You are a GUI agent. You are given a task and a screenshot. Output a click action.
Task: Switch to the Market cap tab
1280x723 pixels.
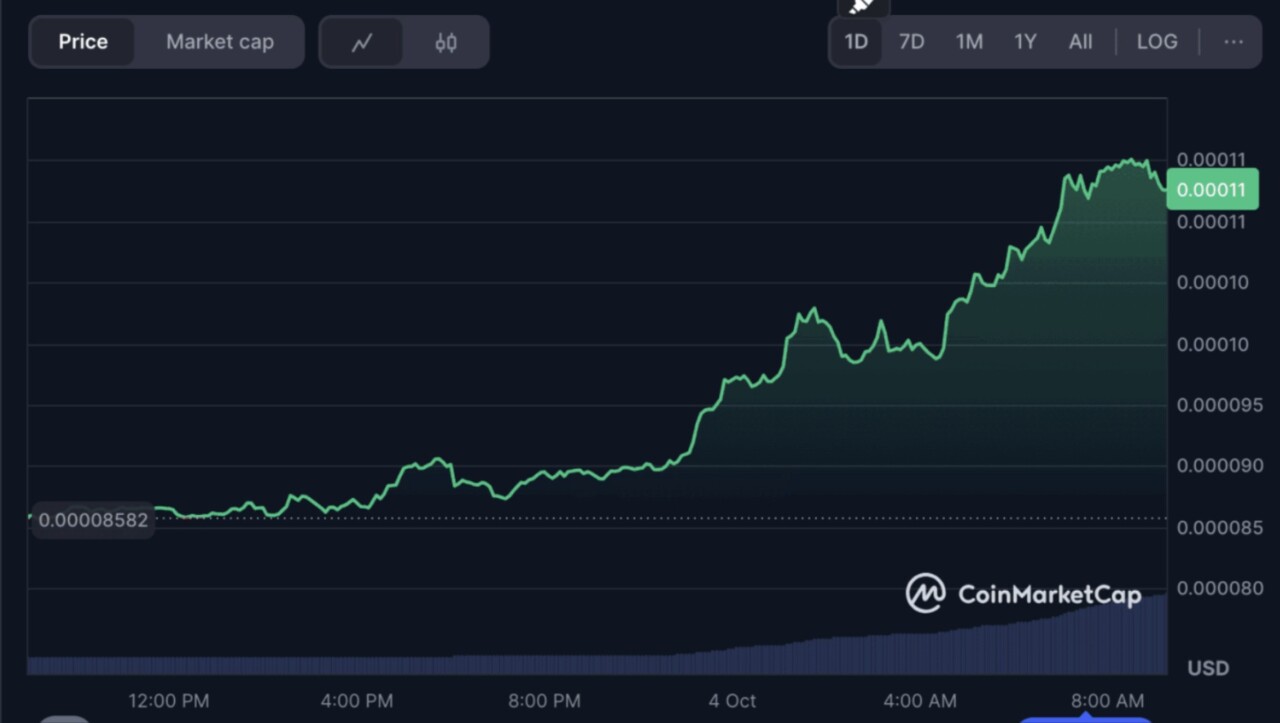coord(219,42)
